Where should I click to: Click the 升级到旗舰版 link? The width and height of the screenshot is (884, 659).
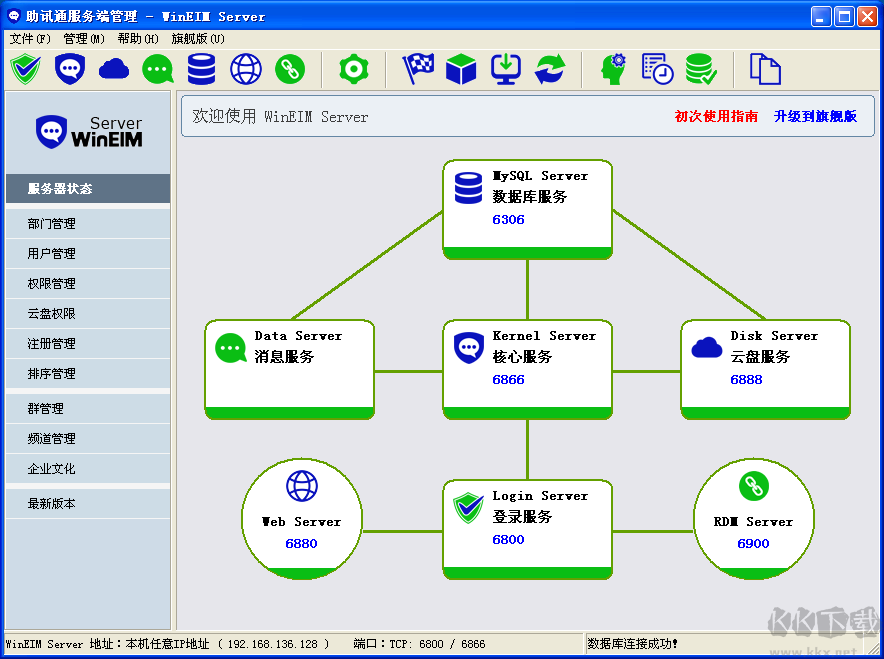[x=815, y=116]
